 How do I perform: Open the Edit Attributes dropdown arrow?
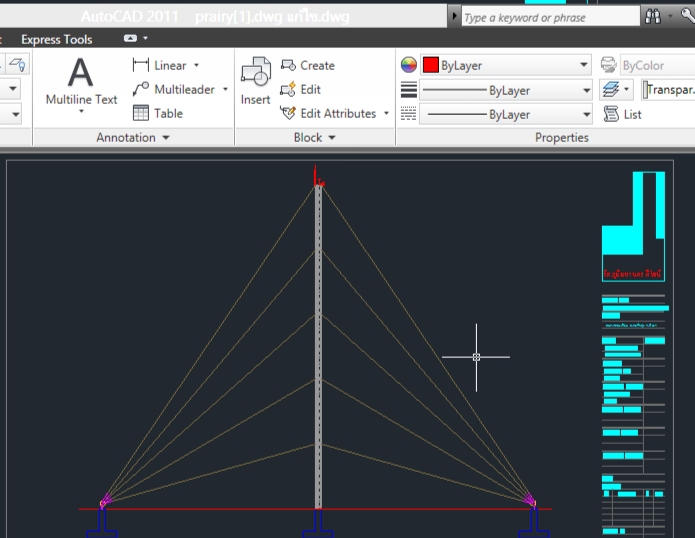coord(386,113)
